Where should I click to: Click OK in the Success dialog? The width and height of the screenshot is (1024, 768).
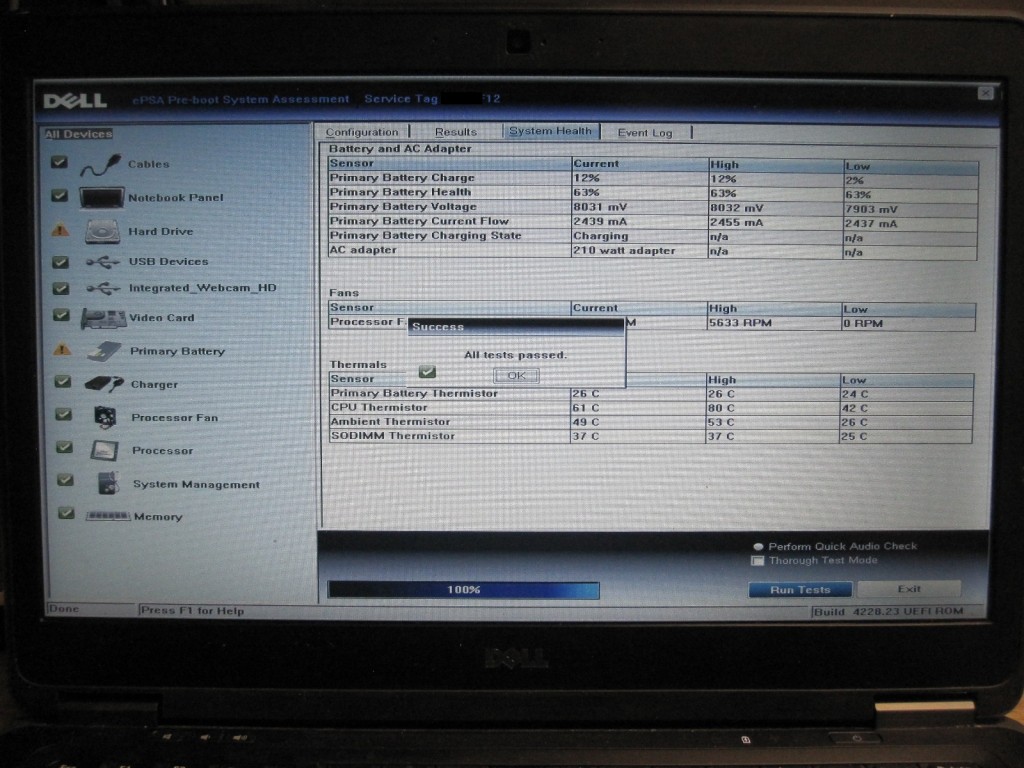[516, 376]
